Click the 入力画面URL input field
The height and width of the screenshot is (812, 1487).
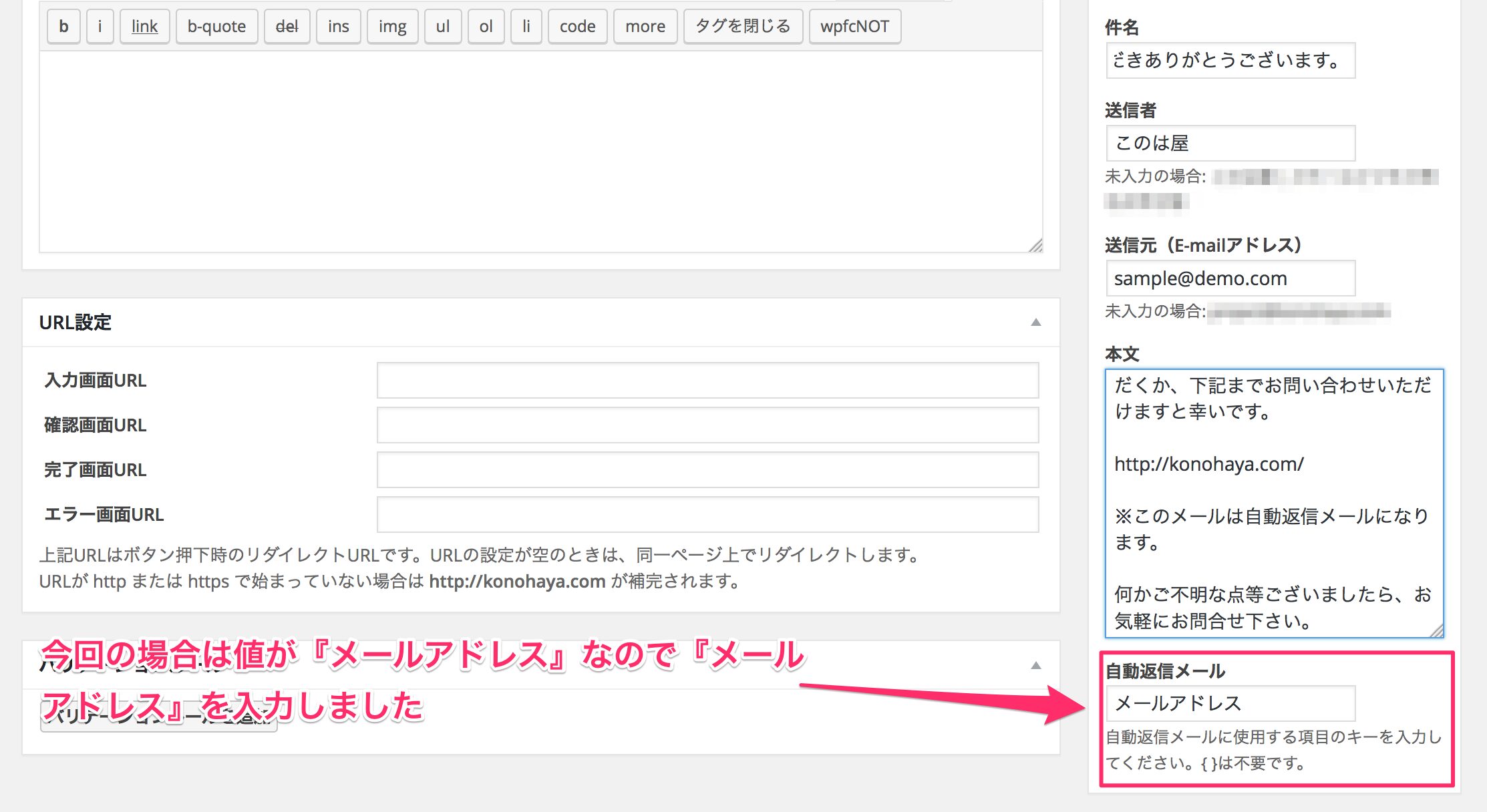[x=707, y=380]
